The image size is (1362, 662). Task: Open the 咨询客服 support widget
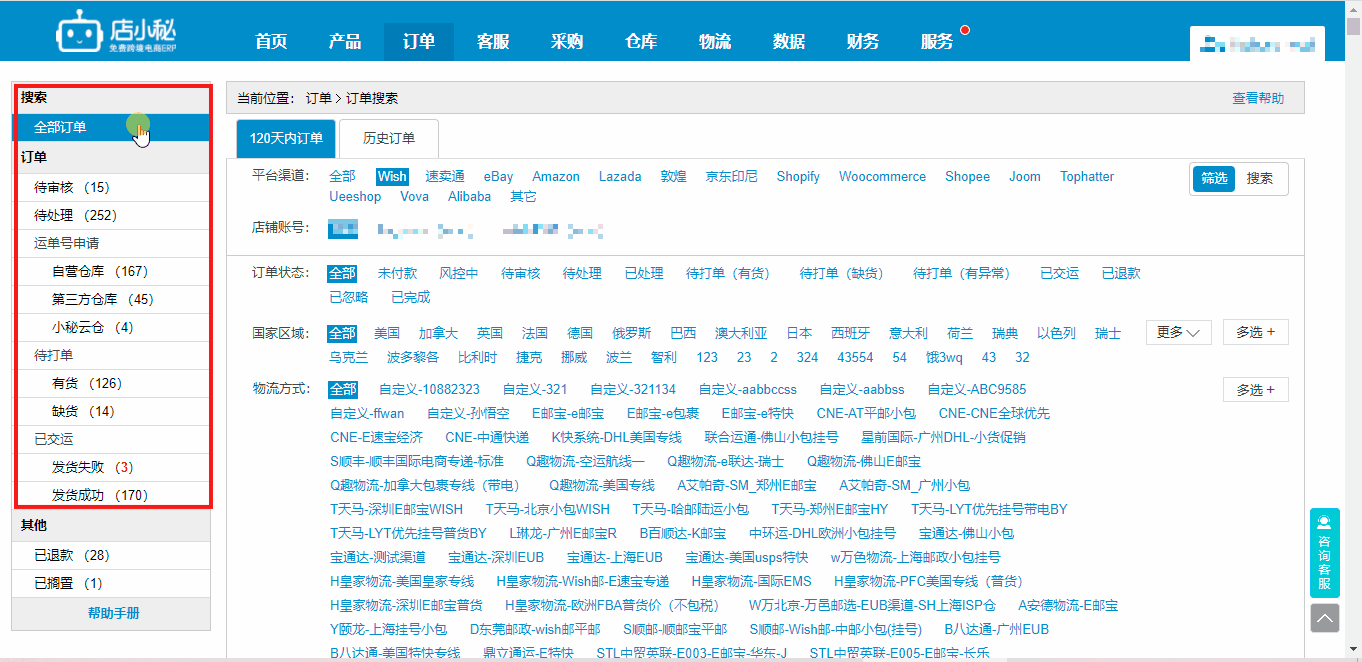[x=1325, y=553]
